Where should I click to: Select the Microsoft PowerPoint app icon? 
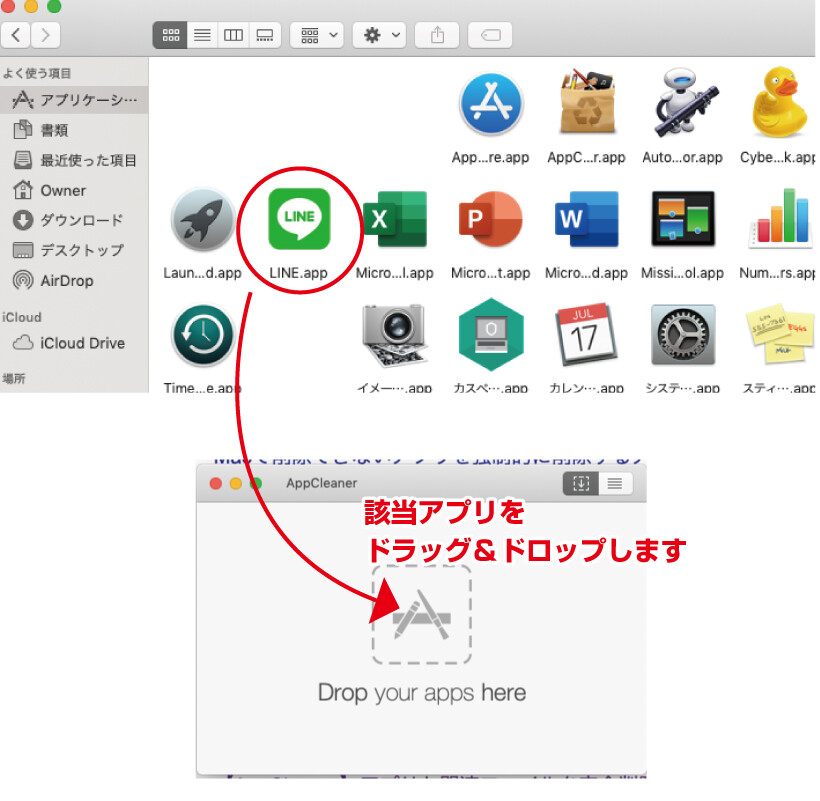pyautogui.click(x=490, y=220)
